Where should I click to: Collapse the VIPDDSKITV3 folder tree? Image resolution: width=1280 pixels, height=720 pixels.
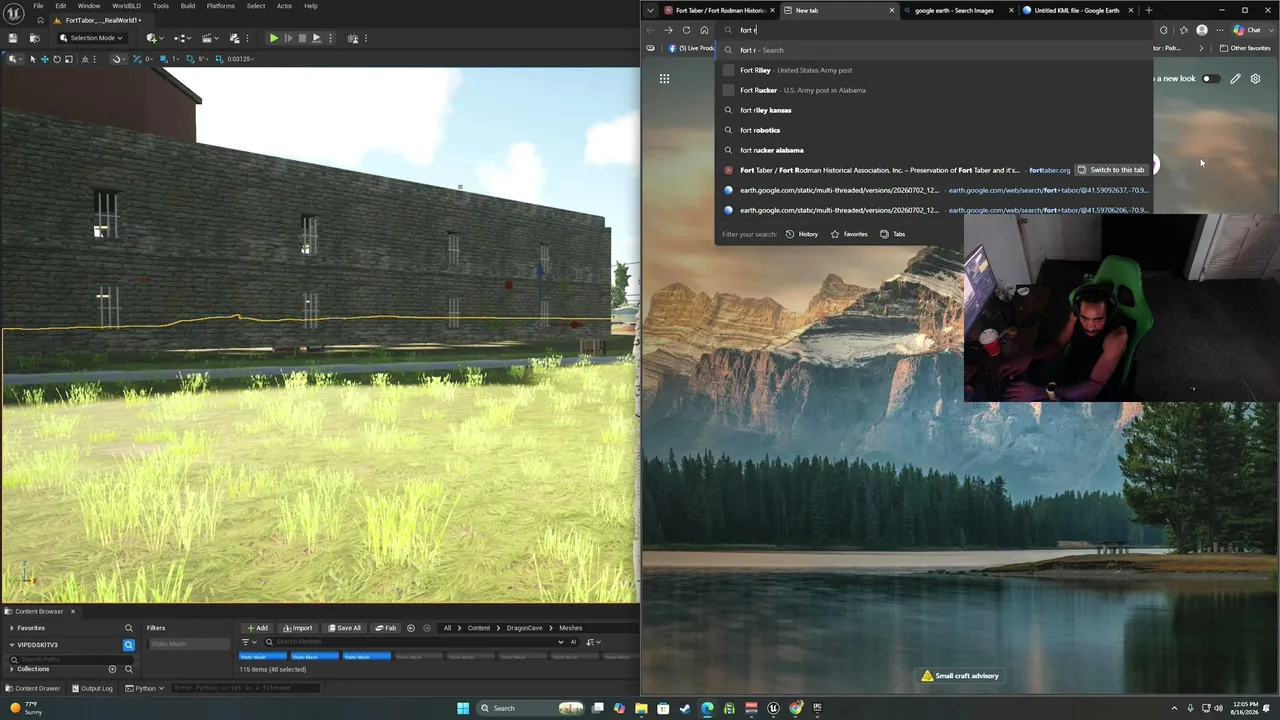pyautogui.click(x=12, y=645)
